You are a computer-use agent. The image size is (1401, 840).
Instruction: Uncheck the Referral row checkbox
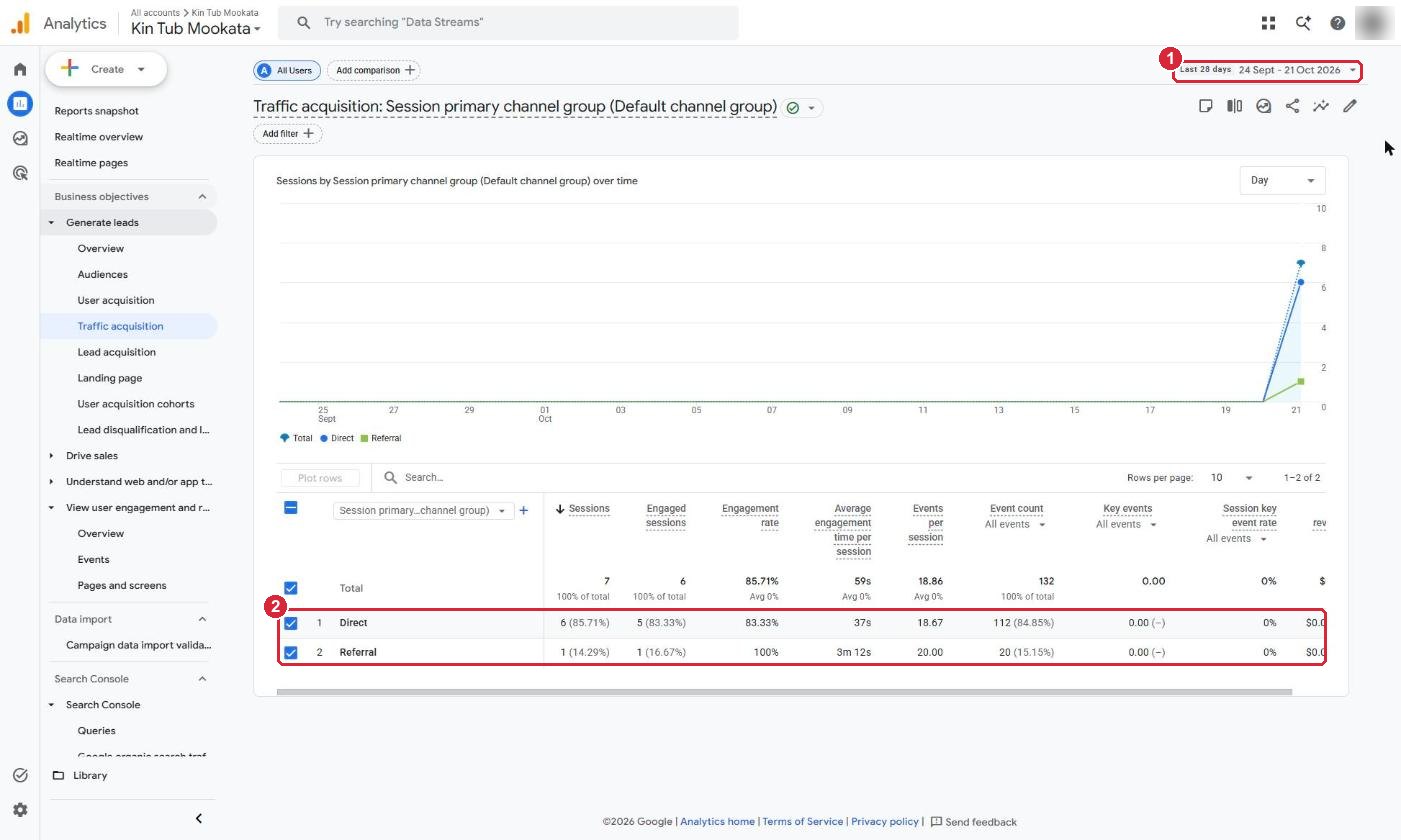291,653
